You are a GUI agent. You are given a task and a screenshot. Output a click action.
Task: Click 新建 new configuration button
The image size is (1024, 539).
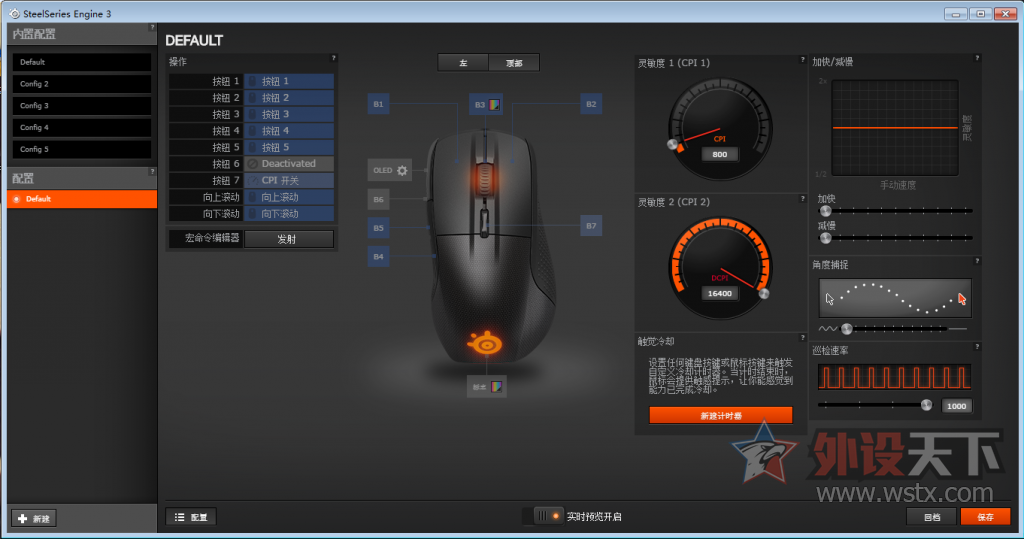34,518
